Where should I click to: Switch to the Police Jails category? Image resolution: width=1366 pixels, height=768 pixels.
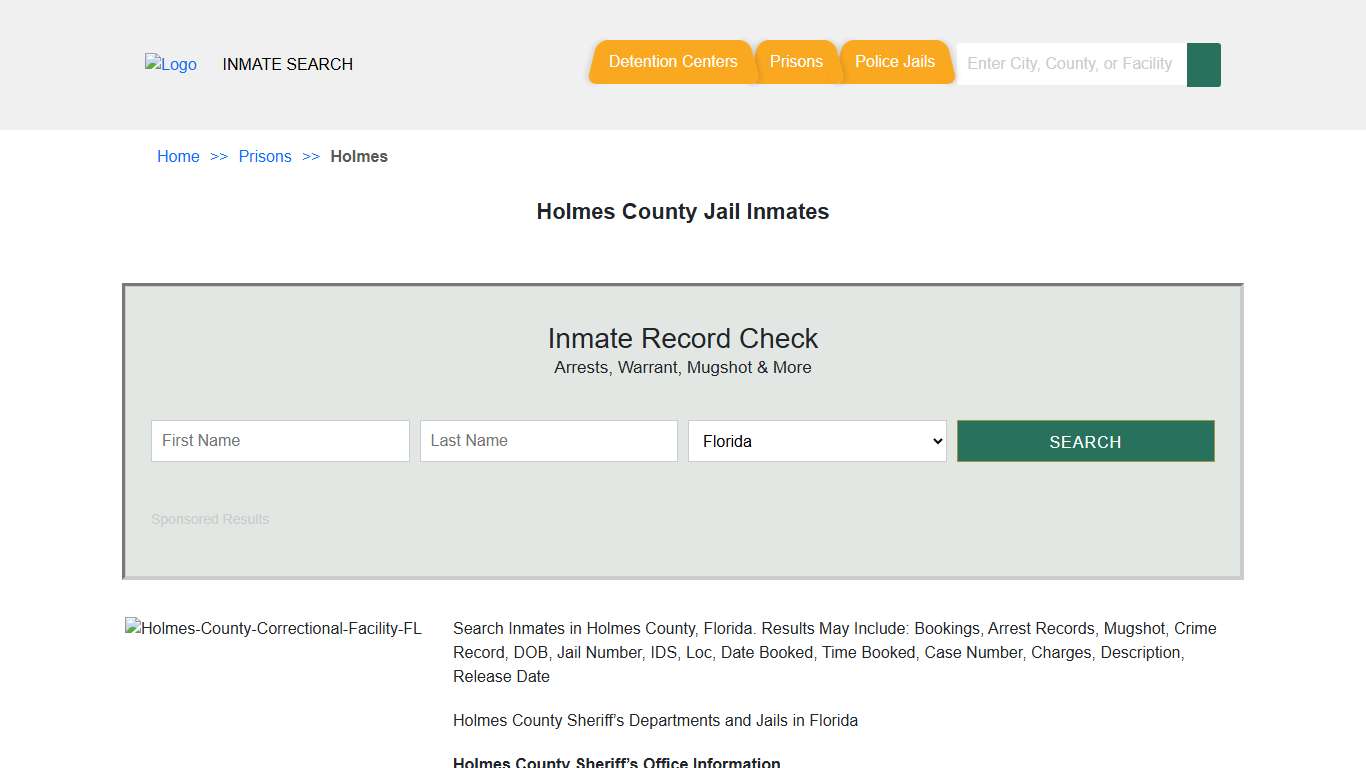click(x=895, y=61)
